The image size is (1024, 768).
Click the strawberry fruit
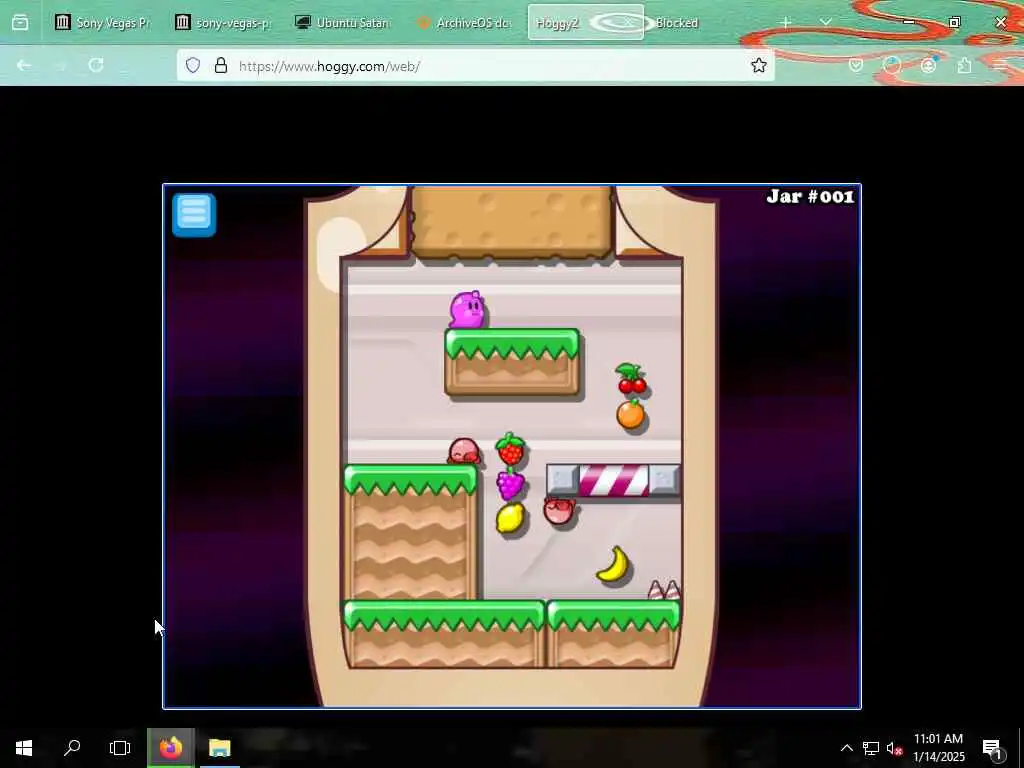pos(510,449)
